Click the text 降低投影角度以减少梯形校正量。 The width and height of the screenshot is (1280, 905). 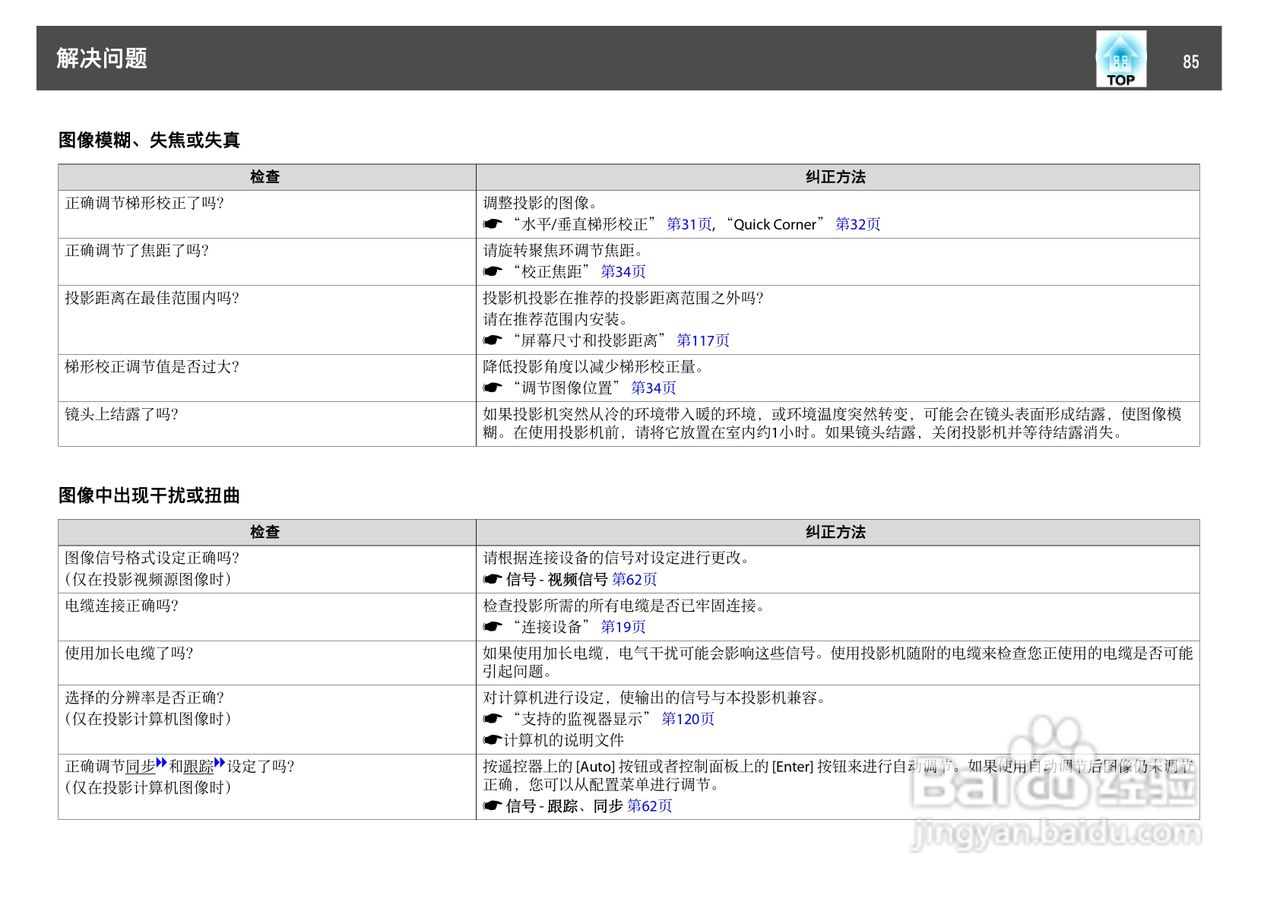click(593, 367)
